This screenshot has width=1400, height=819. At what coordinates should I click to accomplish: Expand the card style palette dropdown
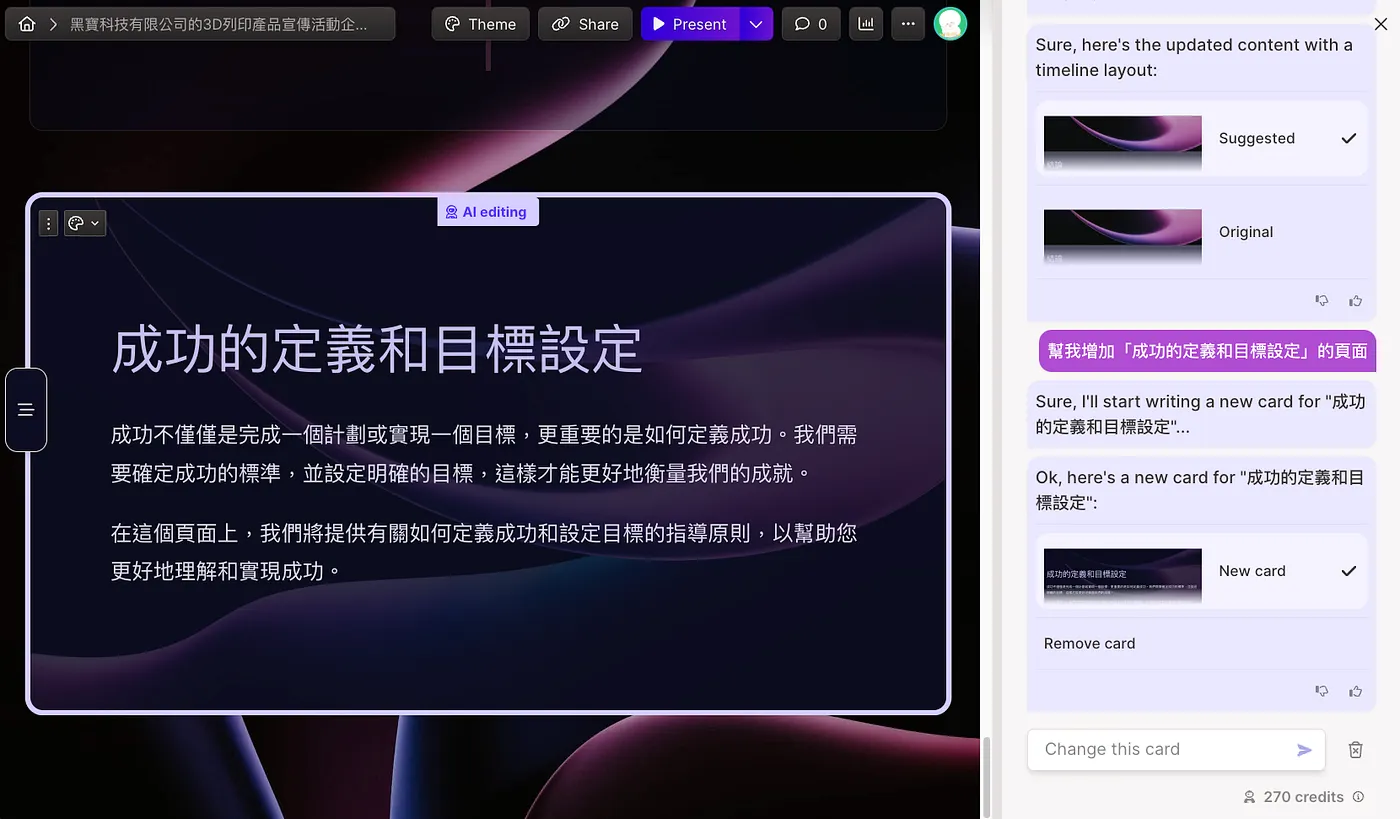point(85,223)
